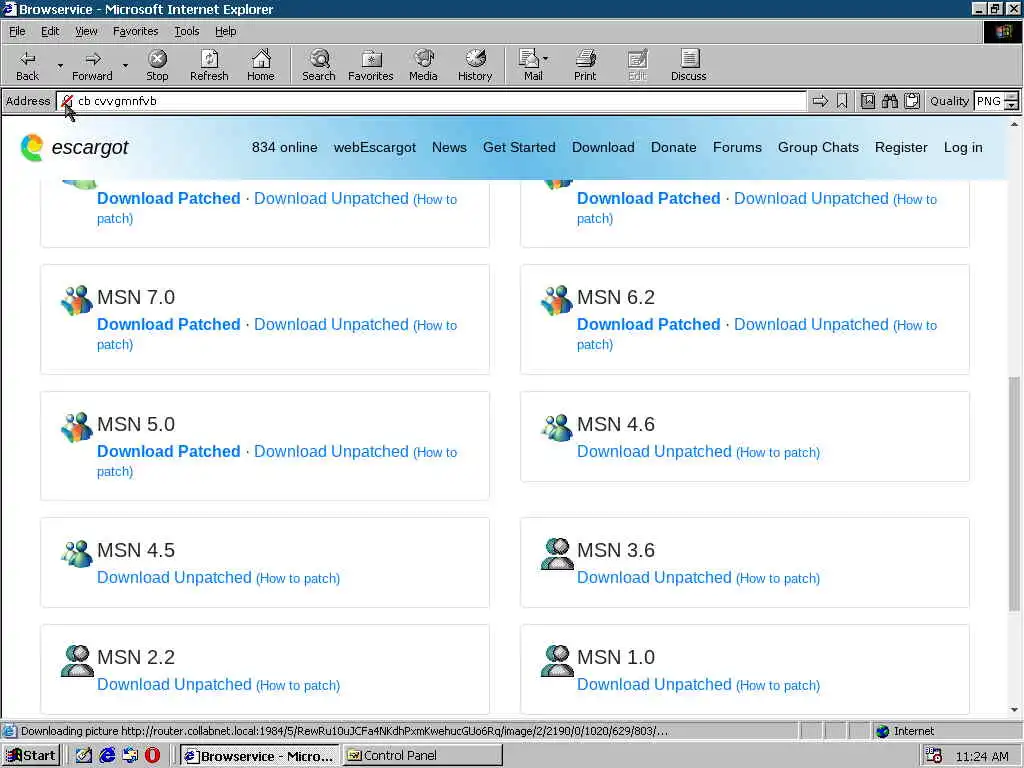Click the MSN 2.2 messenger icon

76,660
